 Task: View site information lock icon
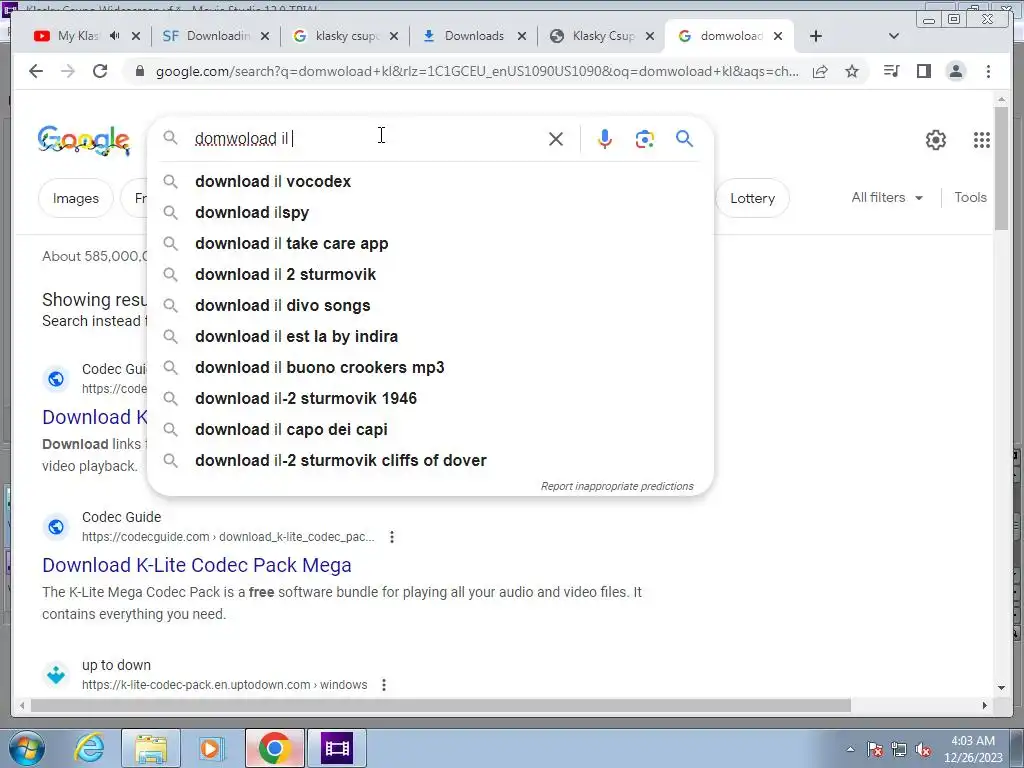139,71
